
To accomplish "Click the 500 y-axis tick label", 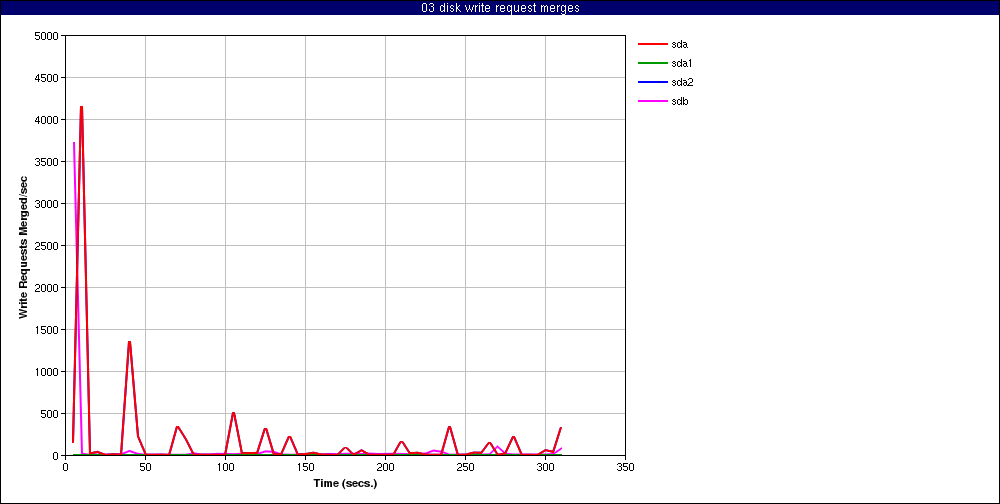I will point(50,414).
